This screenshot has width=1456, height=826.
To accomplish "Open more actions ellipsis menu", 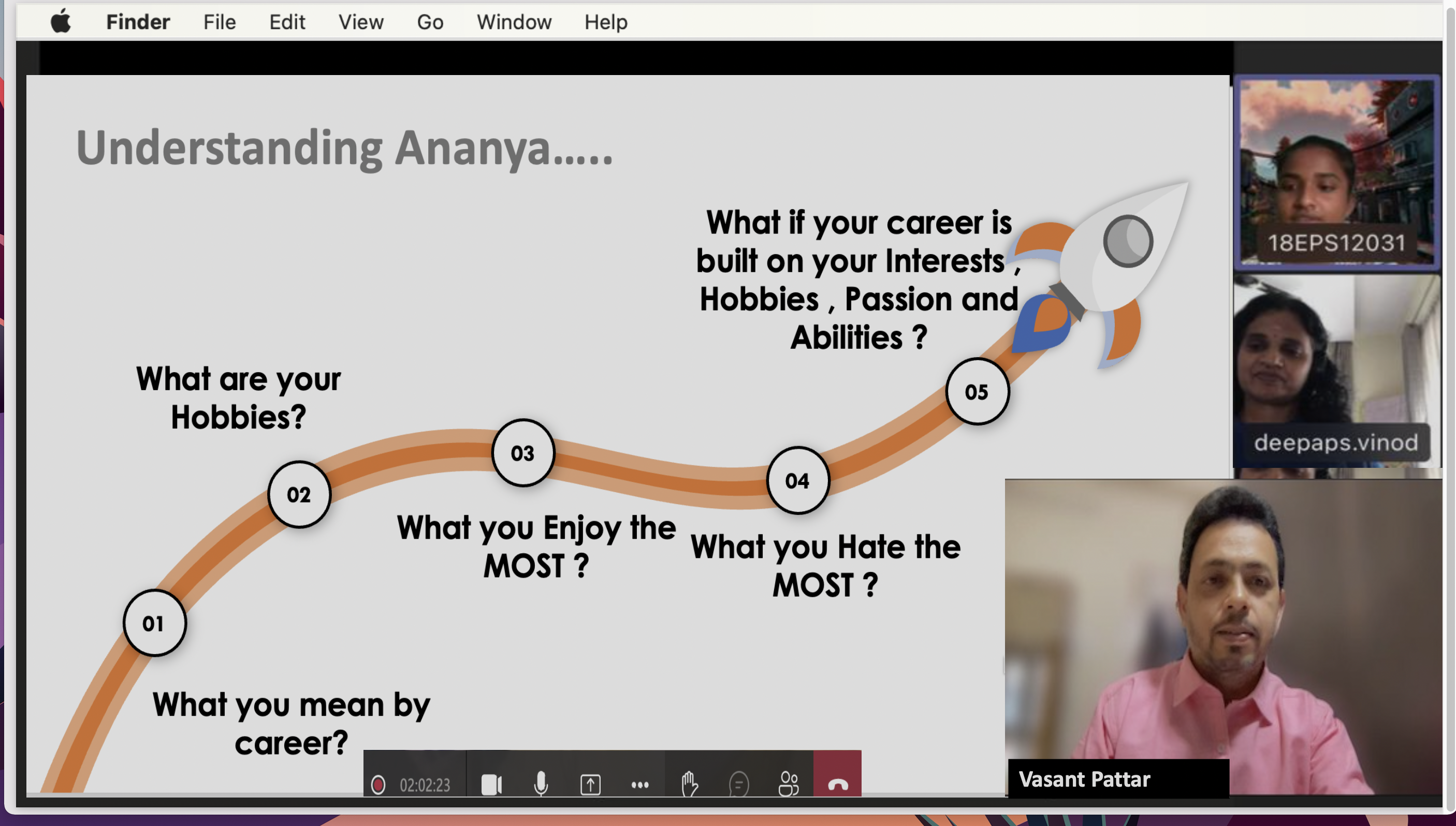I will (x=639, y=785).
